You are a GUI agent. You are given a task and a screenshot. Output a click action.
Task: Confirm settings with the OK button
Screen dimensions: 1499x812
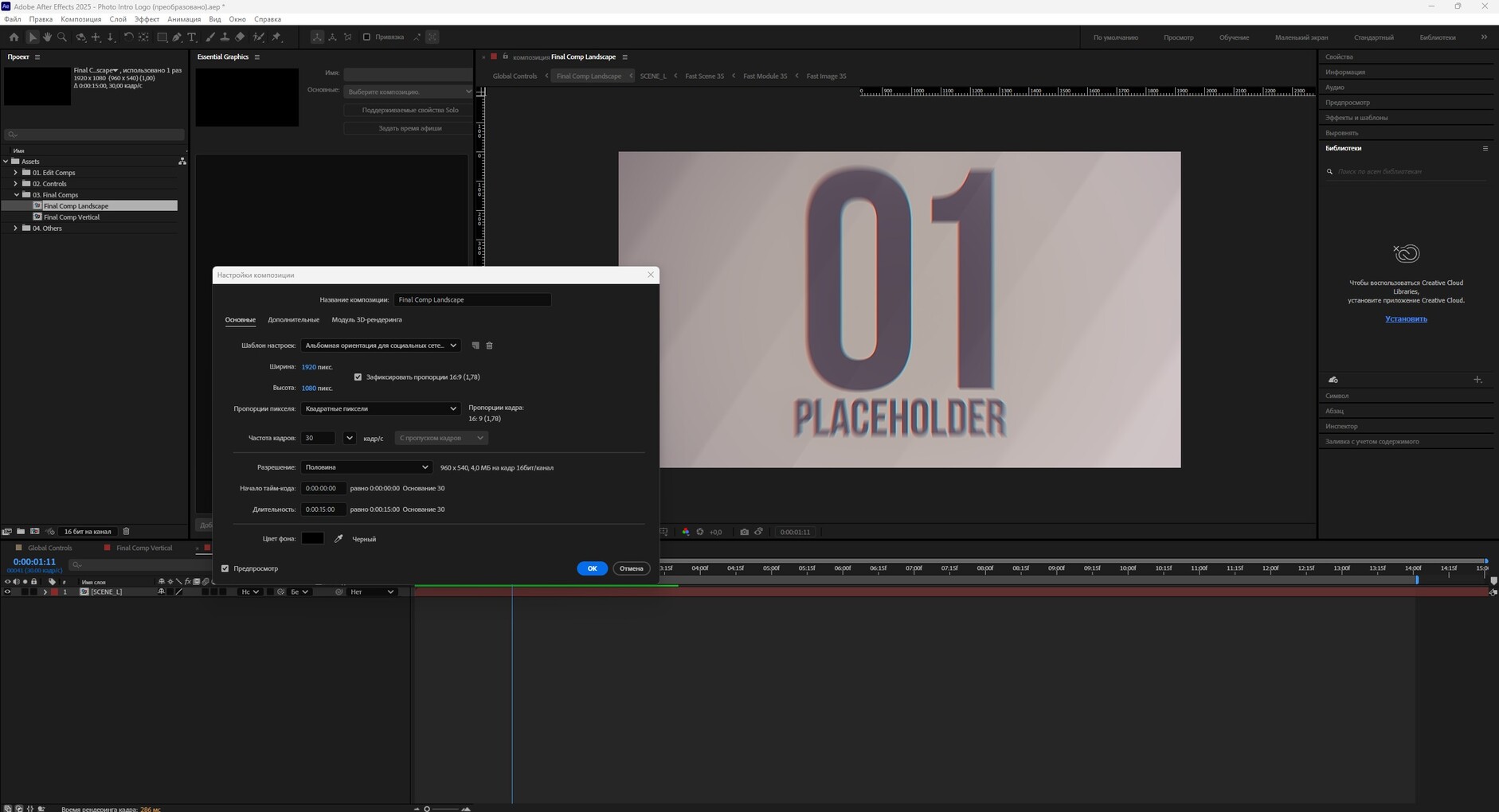click(592, 568)
